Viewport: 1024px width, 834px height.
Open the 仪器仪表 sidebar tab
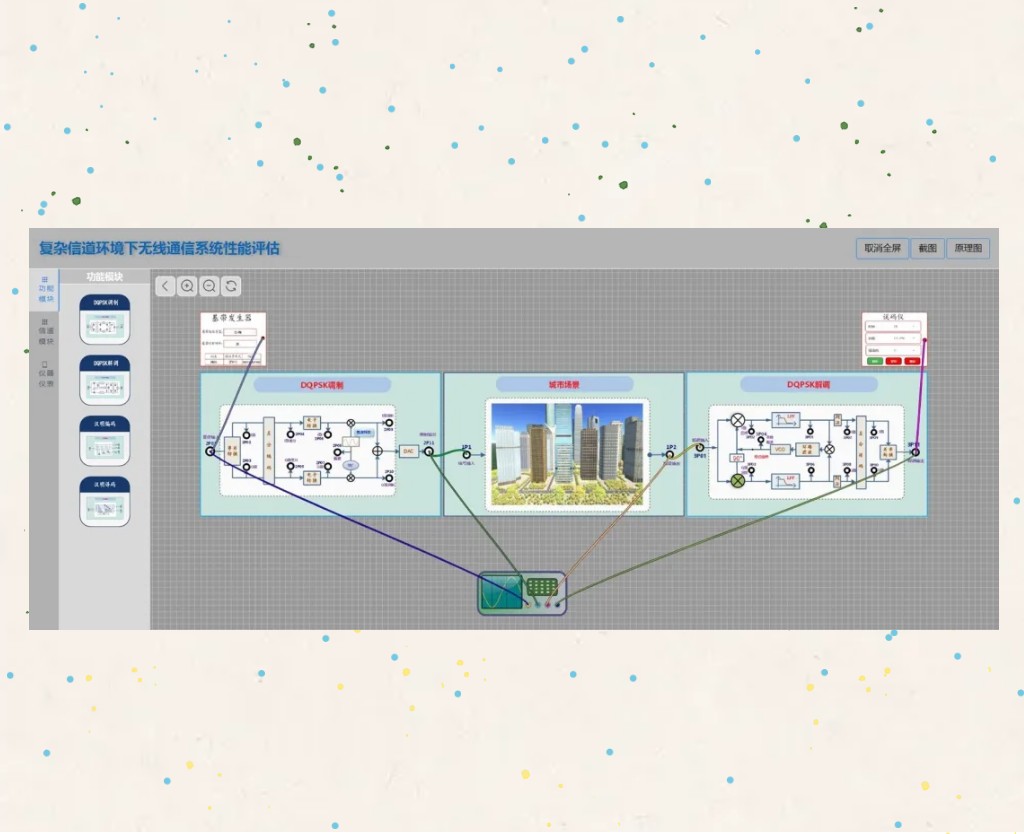click(x=45, y=374)
